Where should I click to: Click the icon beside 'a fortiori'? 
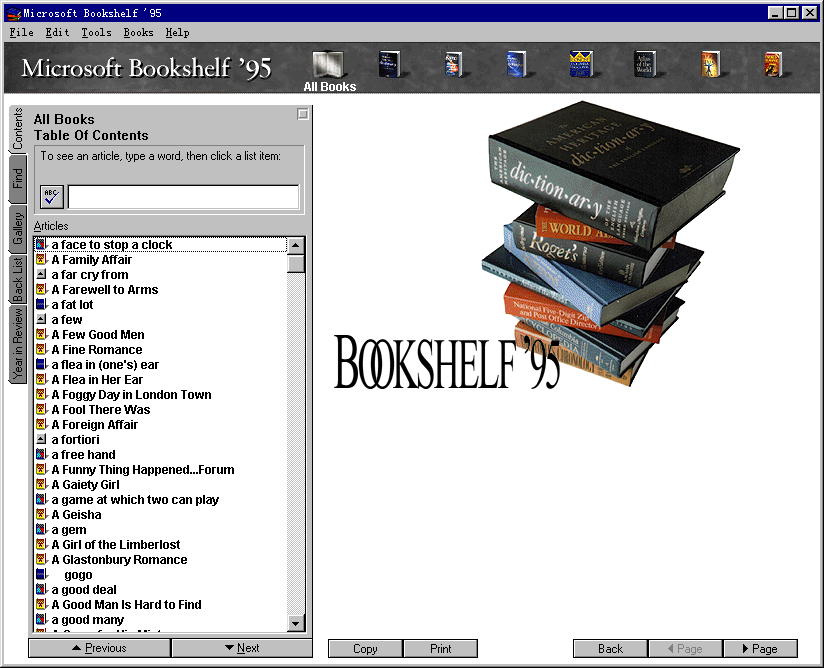[41, 439]
